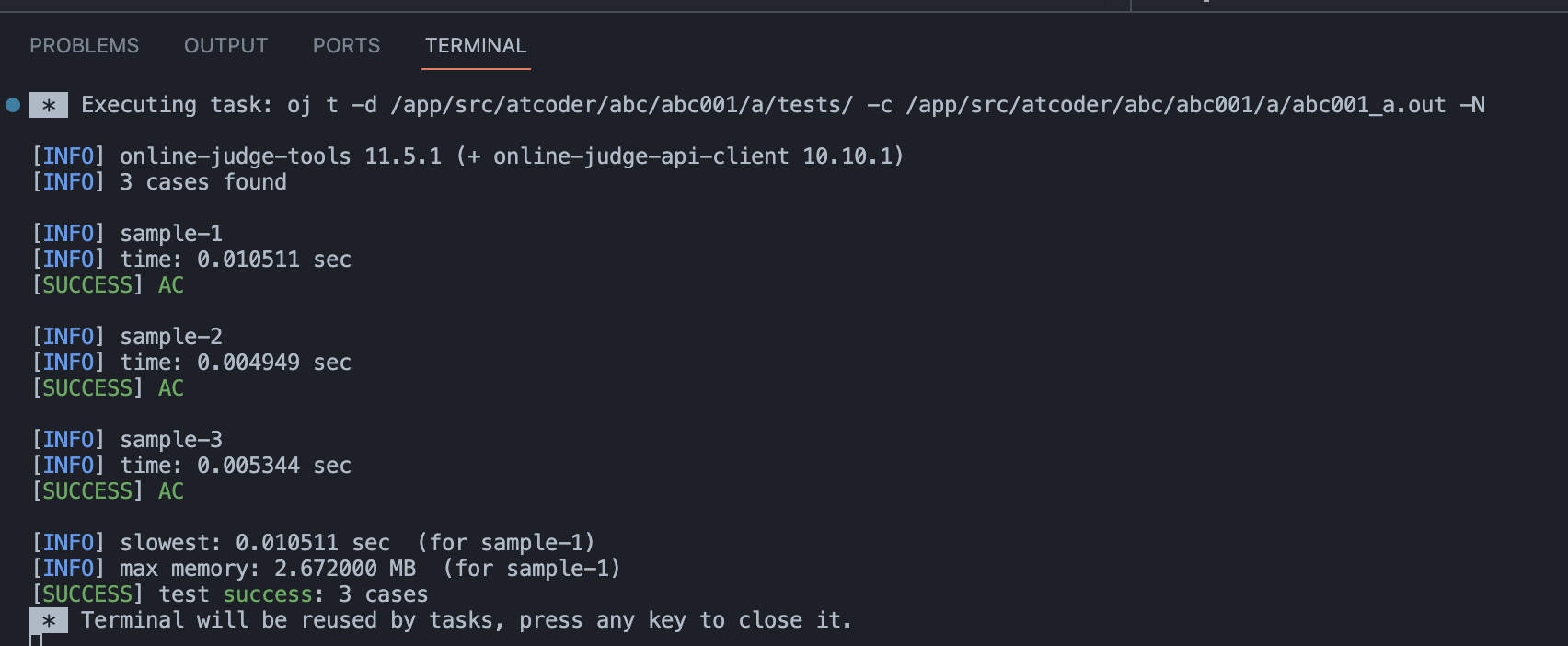This screenshot has width=1568, height=646.
Task: Click the blue task status dot
Action: 13,105
